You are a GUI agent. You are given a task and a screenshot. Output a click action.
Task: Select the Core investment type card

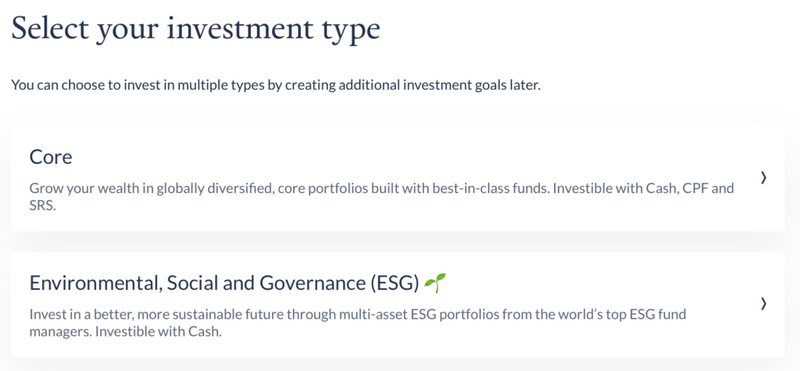(x=397, y=178)
